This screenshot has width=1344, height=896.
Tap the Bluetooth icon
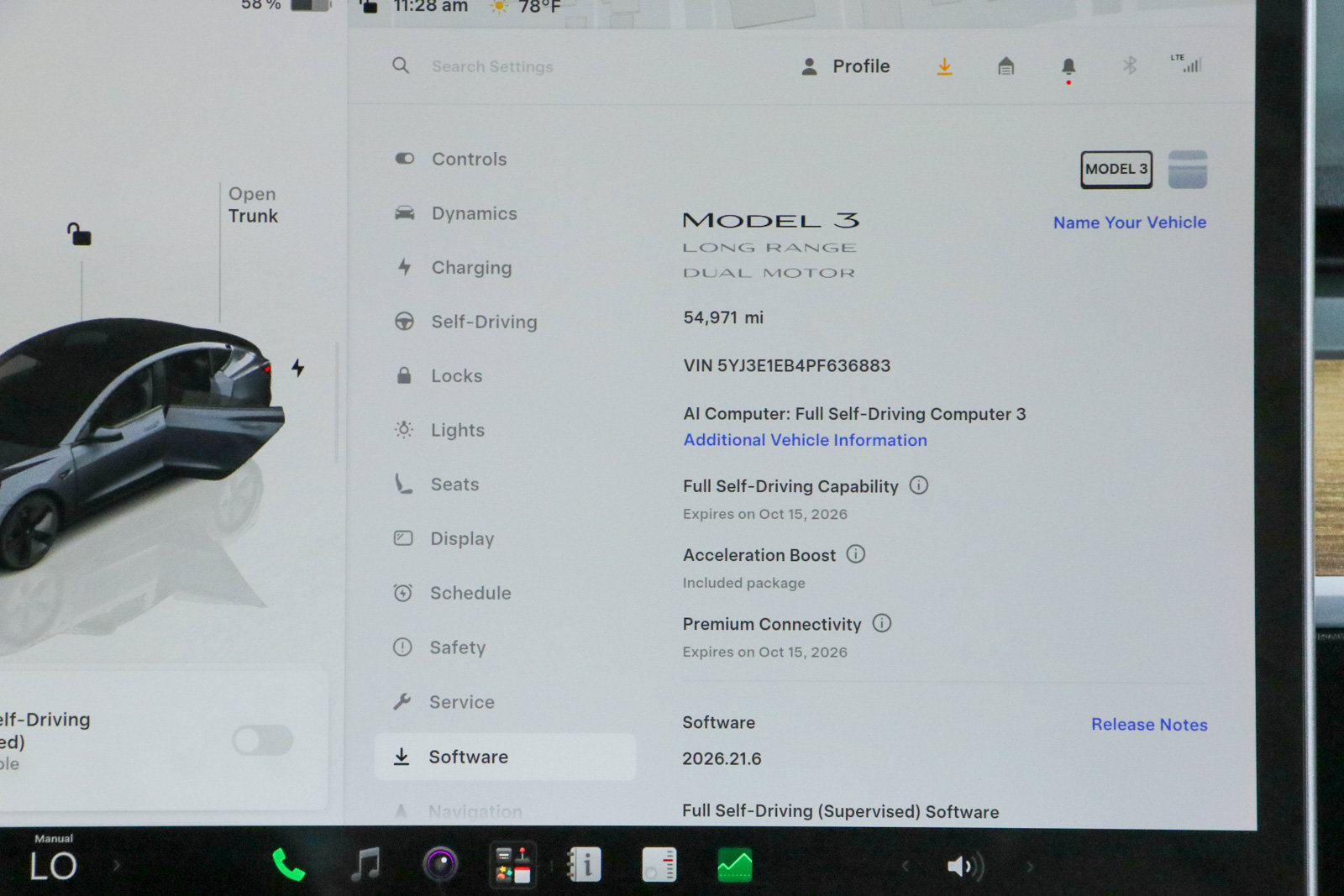tap(1130, 65)
